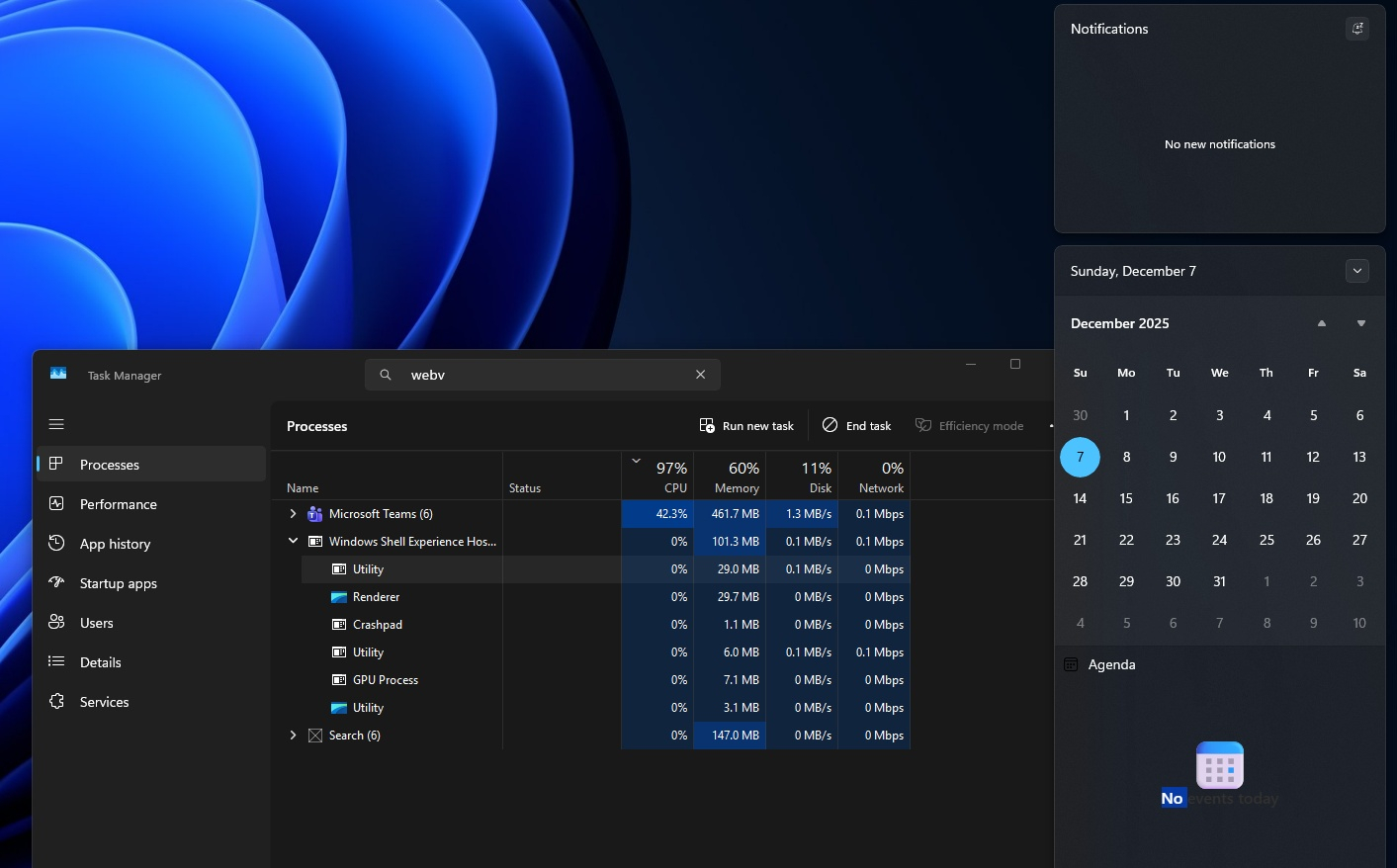
Task: Expand the Search process group
Action: [293, 736]
